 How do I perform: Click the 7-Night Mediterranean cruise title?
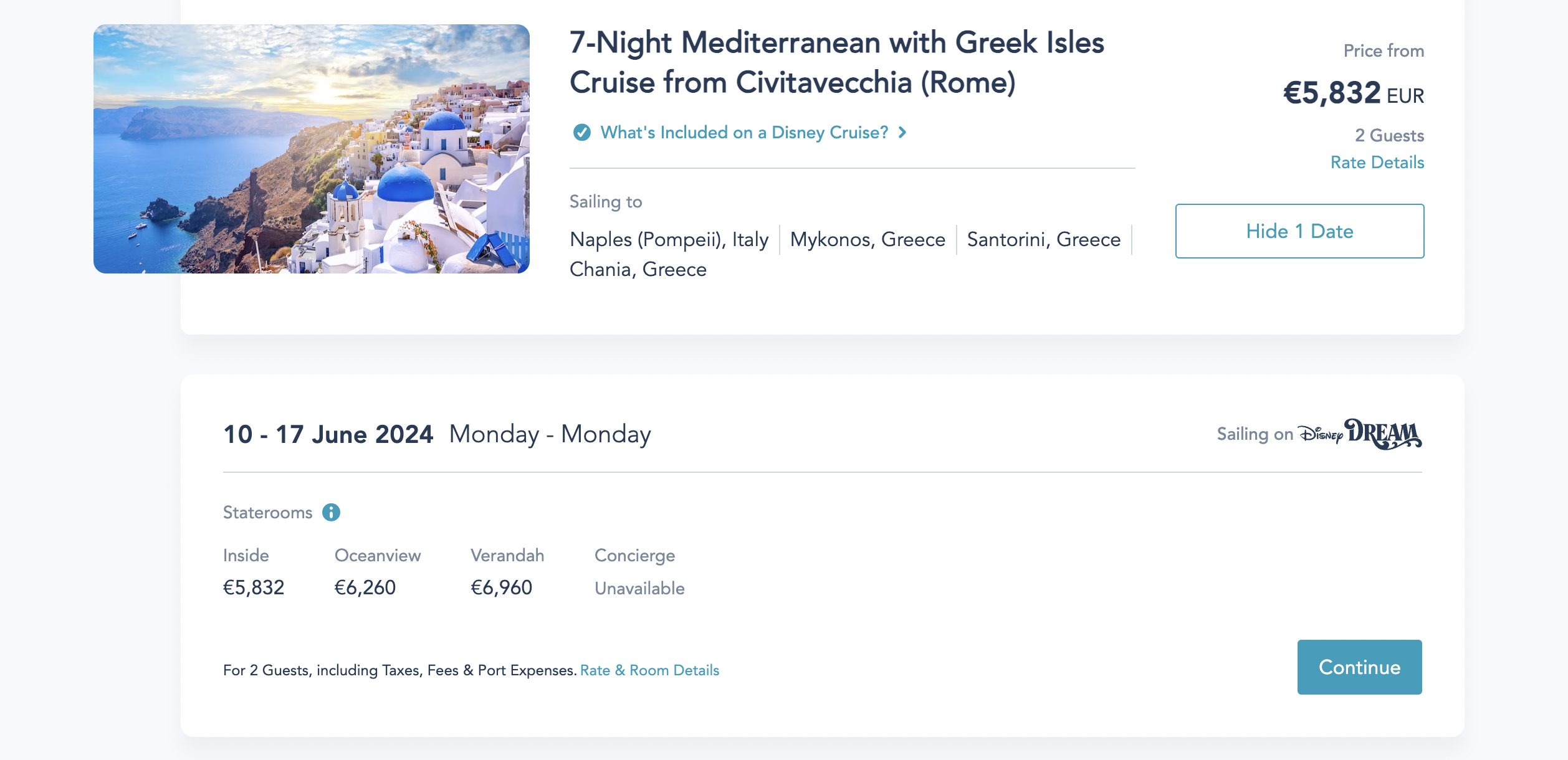point(837,62)
